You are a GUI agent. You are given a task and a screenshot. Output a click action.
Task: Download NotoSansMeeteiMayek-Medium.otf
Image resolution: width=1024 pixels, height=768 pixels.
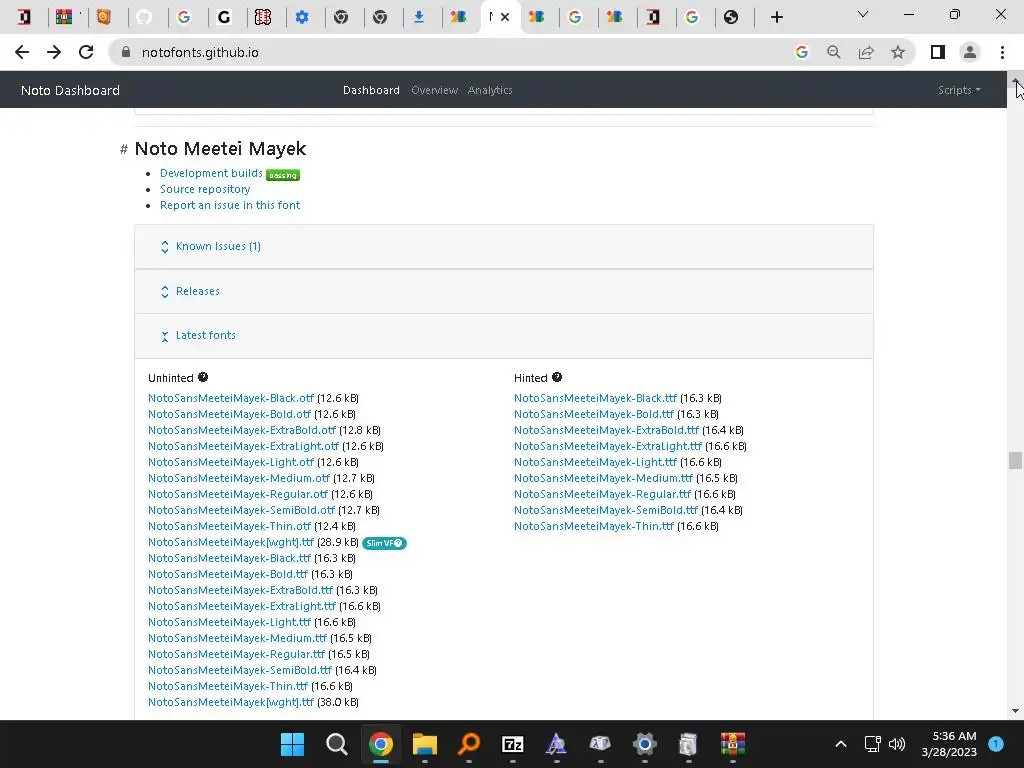pos(239,478)
